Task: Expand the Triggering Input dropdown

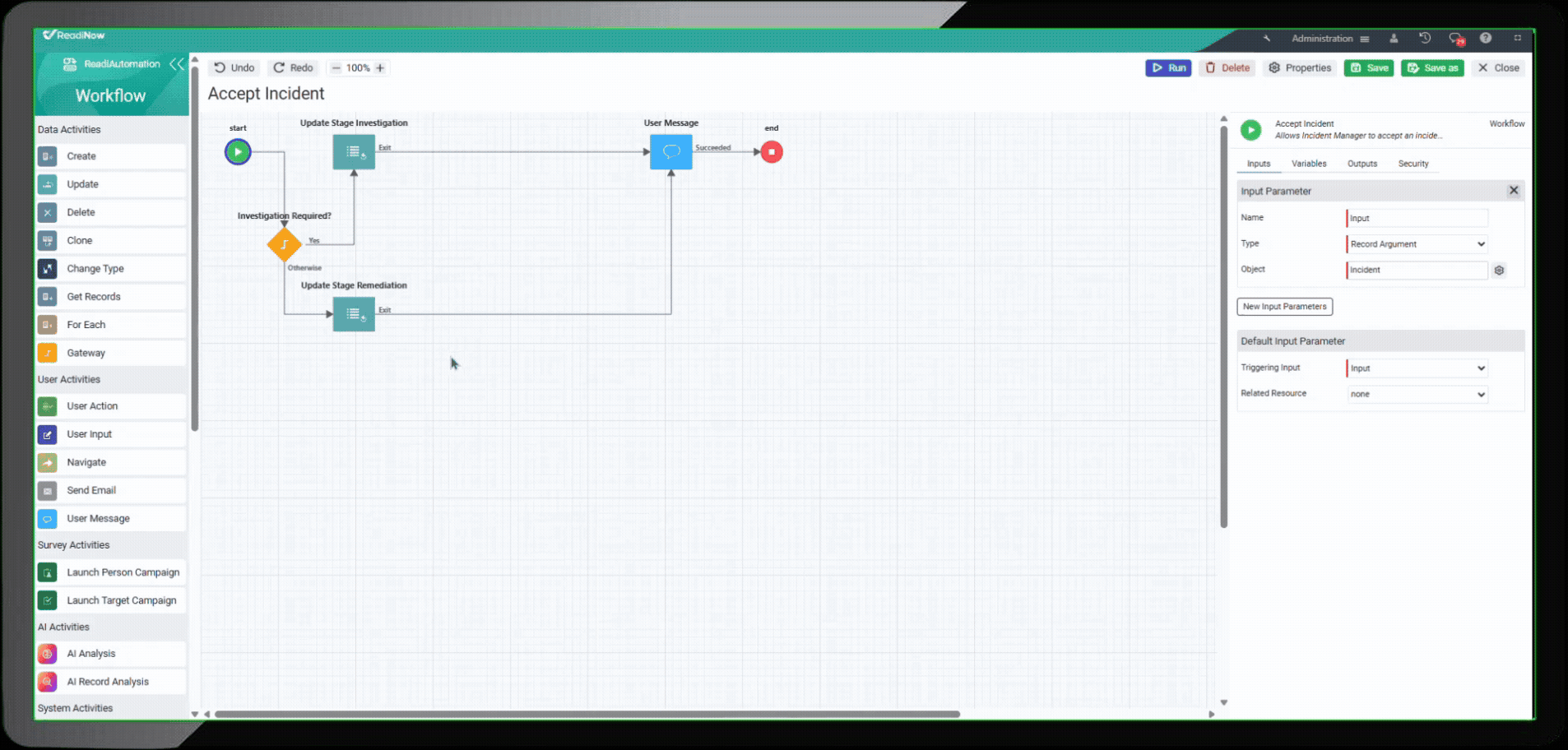Action: coord(1417,368)
